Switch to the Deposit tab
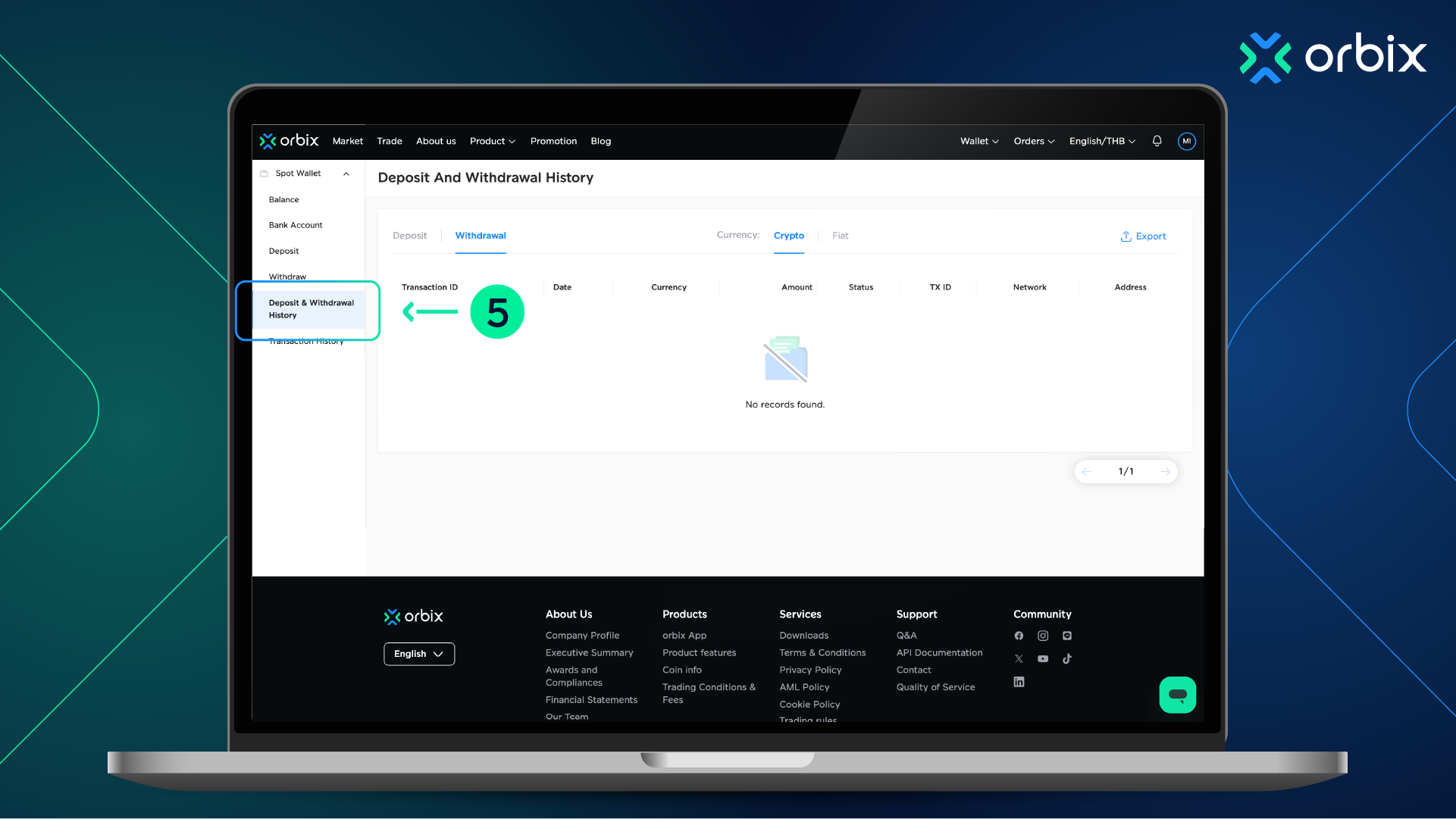The height and width of the screenshot is (819, 1456). click(x=409, y=236)
